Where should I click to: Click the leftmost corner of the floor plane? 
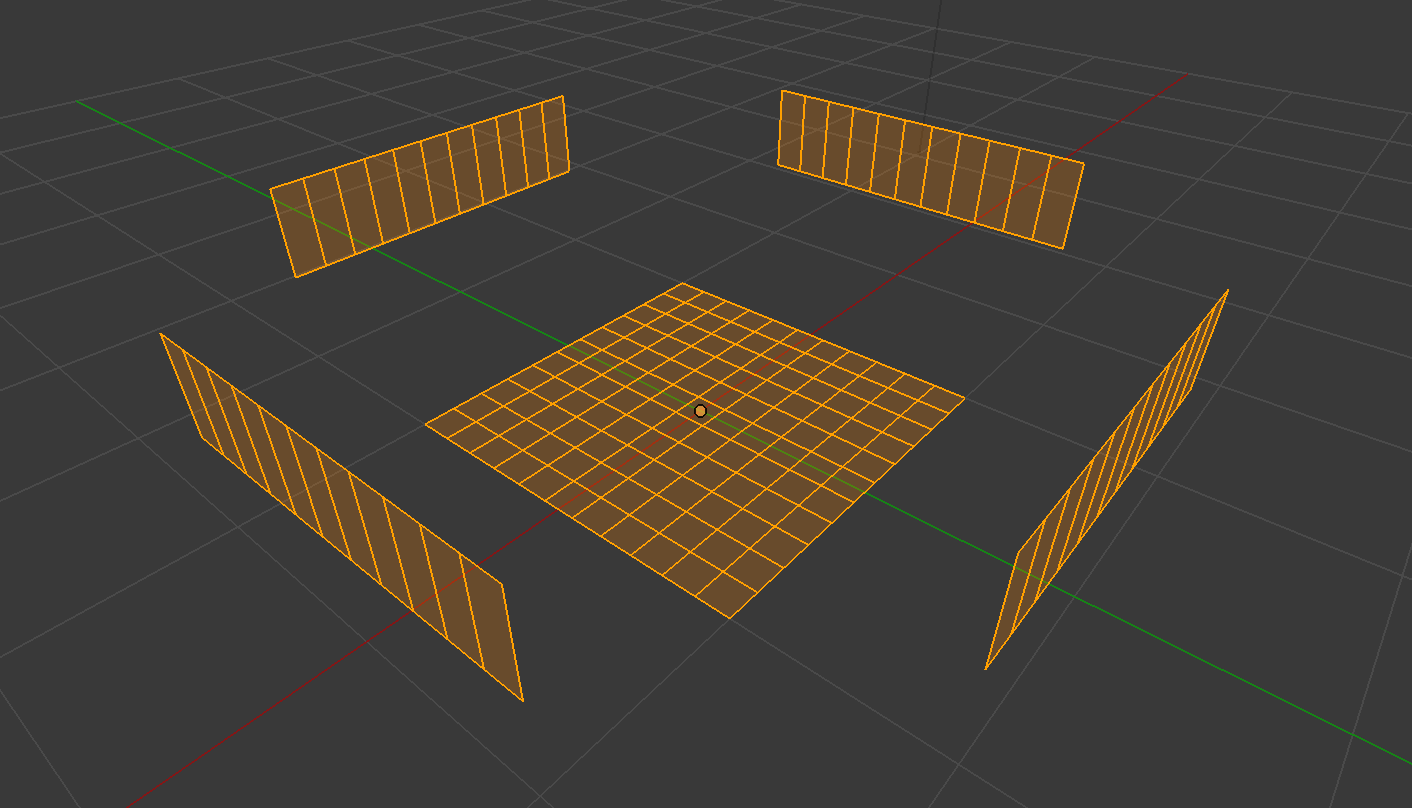click(426, 424)
